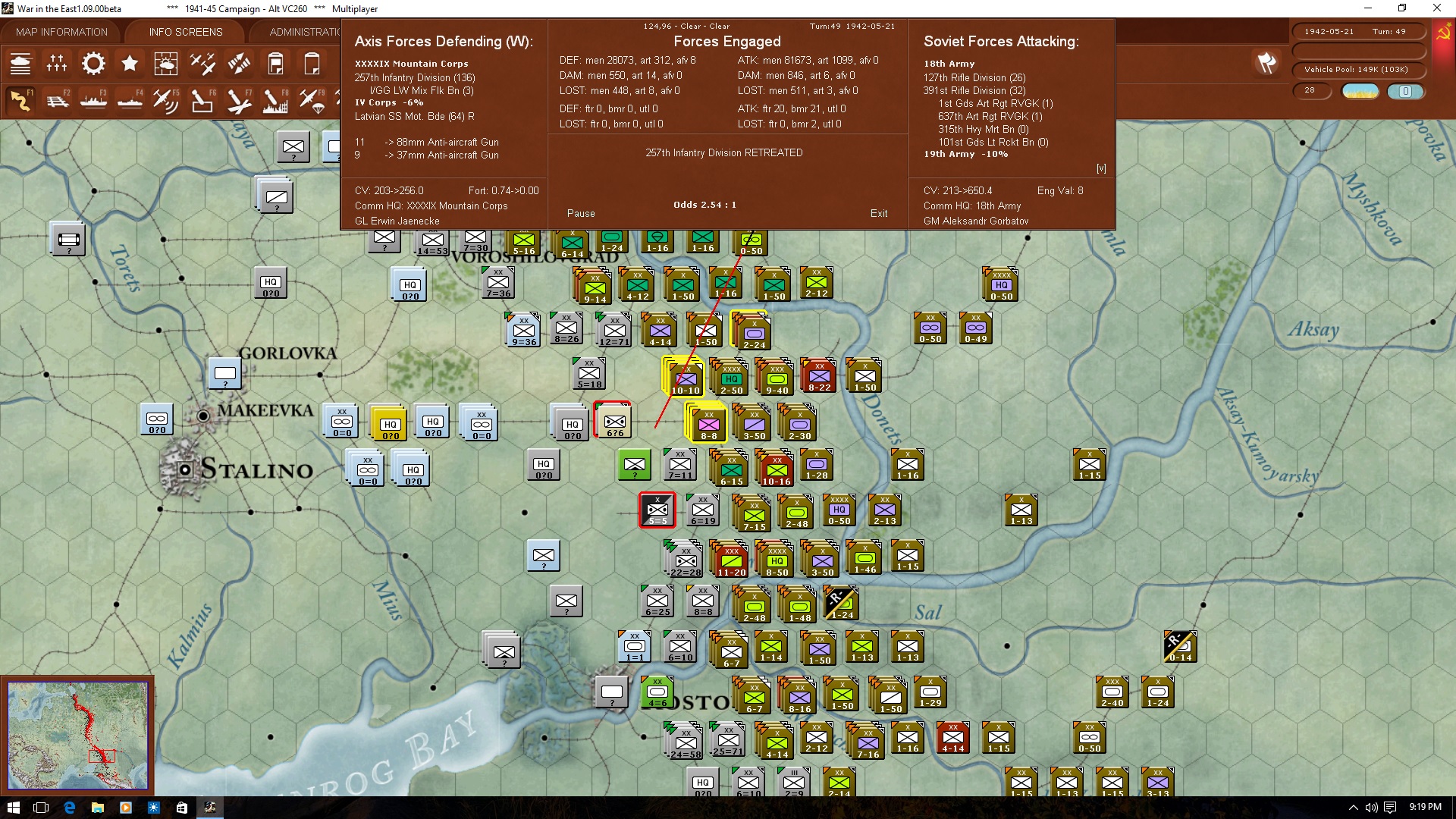Open the Info Screens tab
The height and width of the screenshot is (819, 1456).
tap(186, 32)
